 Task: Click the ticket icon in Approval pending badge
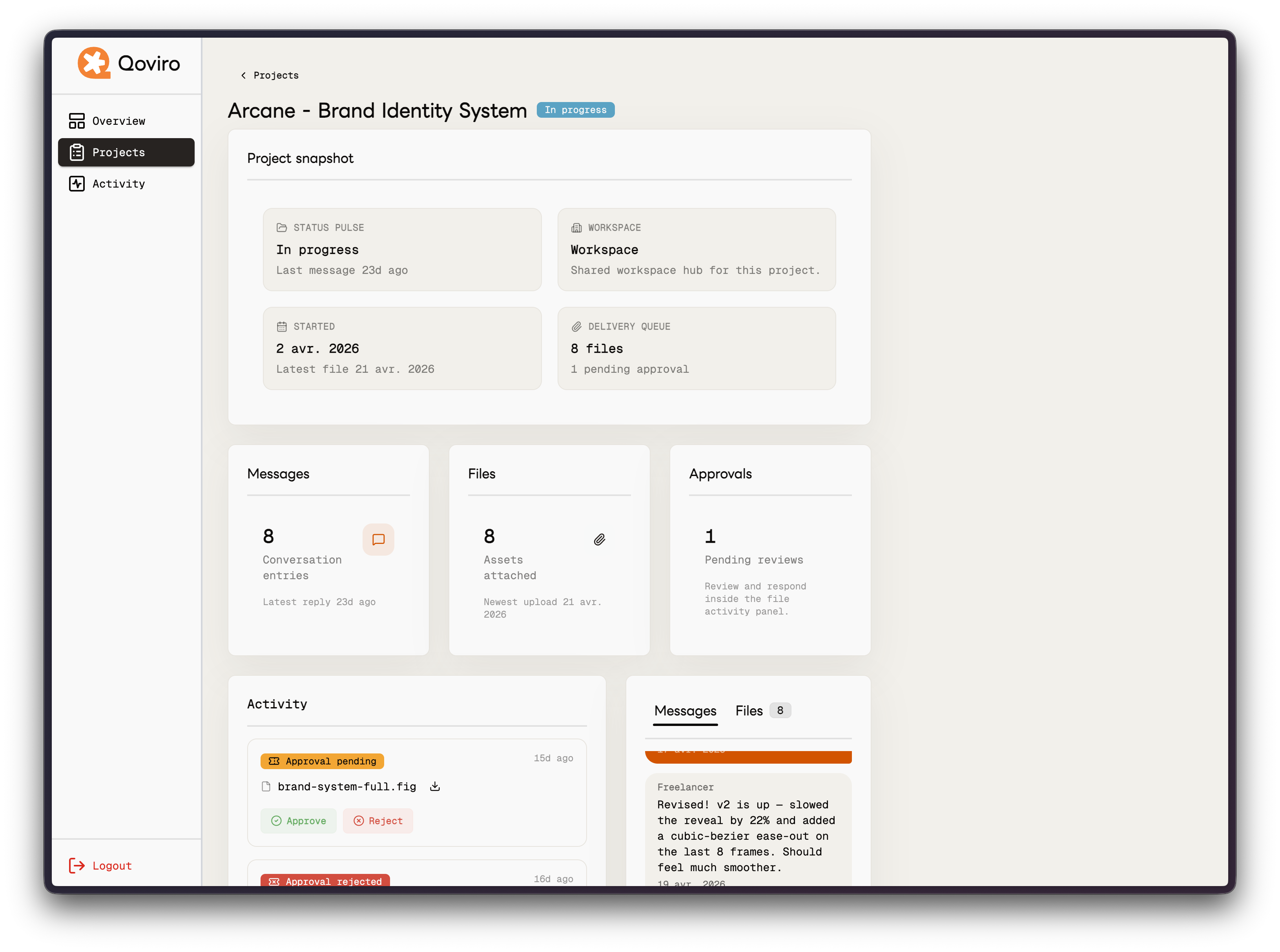[274, 761]
